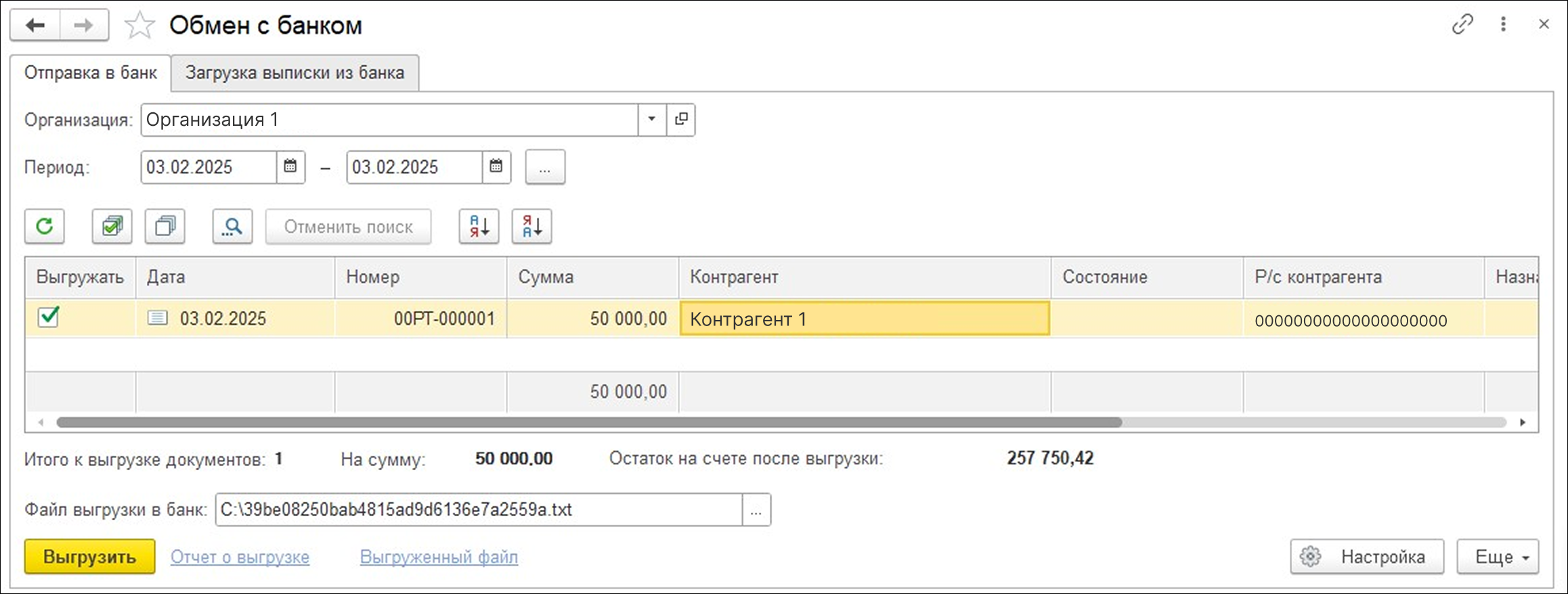Image resolution: width=1568 pixels, height=594 pixels.
Task: Sort the list ascending
Action: (x=479, y=226)
